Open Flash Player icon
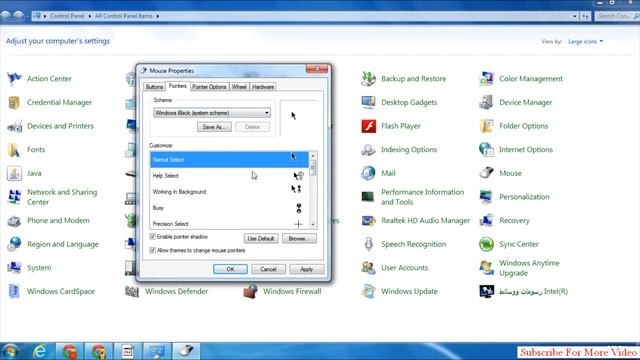 (x=368, y=126)
